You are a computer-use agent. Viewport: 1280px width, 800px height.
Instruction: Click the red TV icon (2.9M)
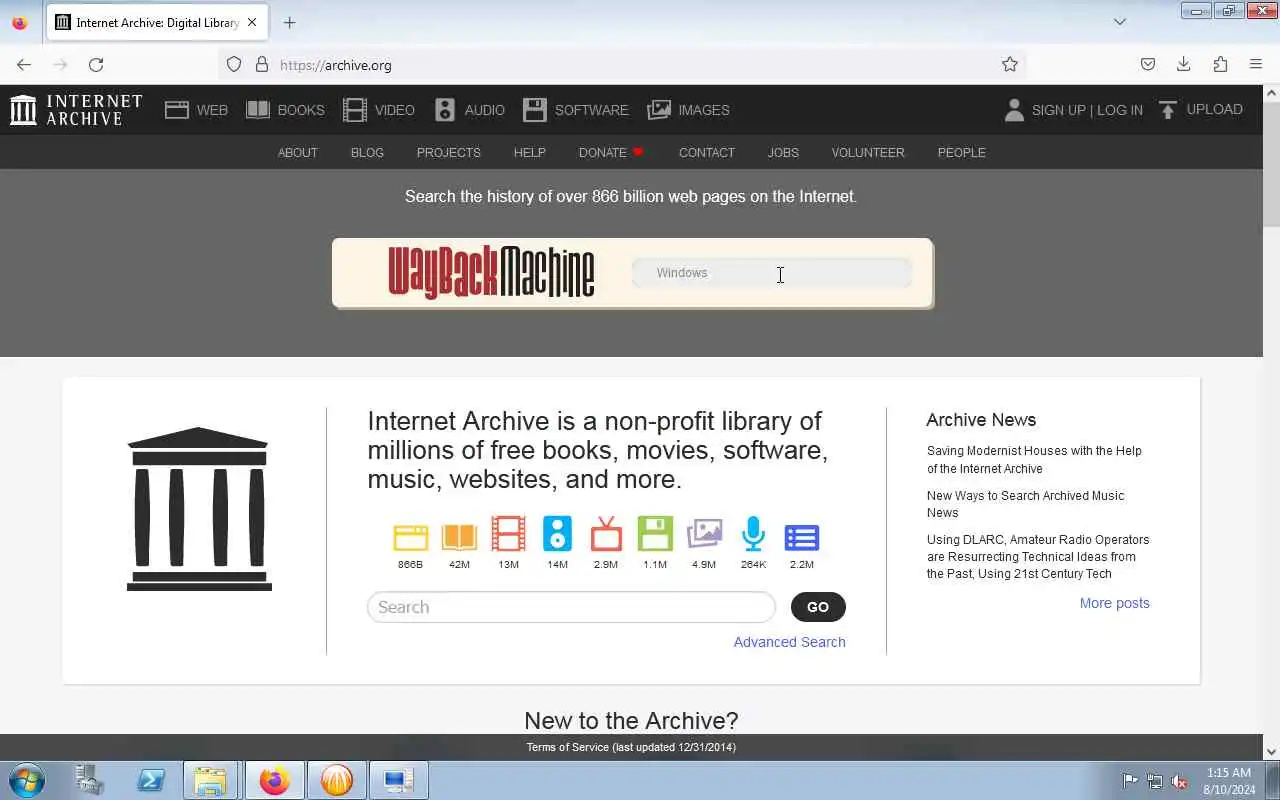click(606, 534)
